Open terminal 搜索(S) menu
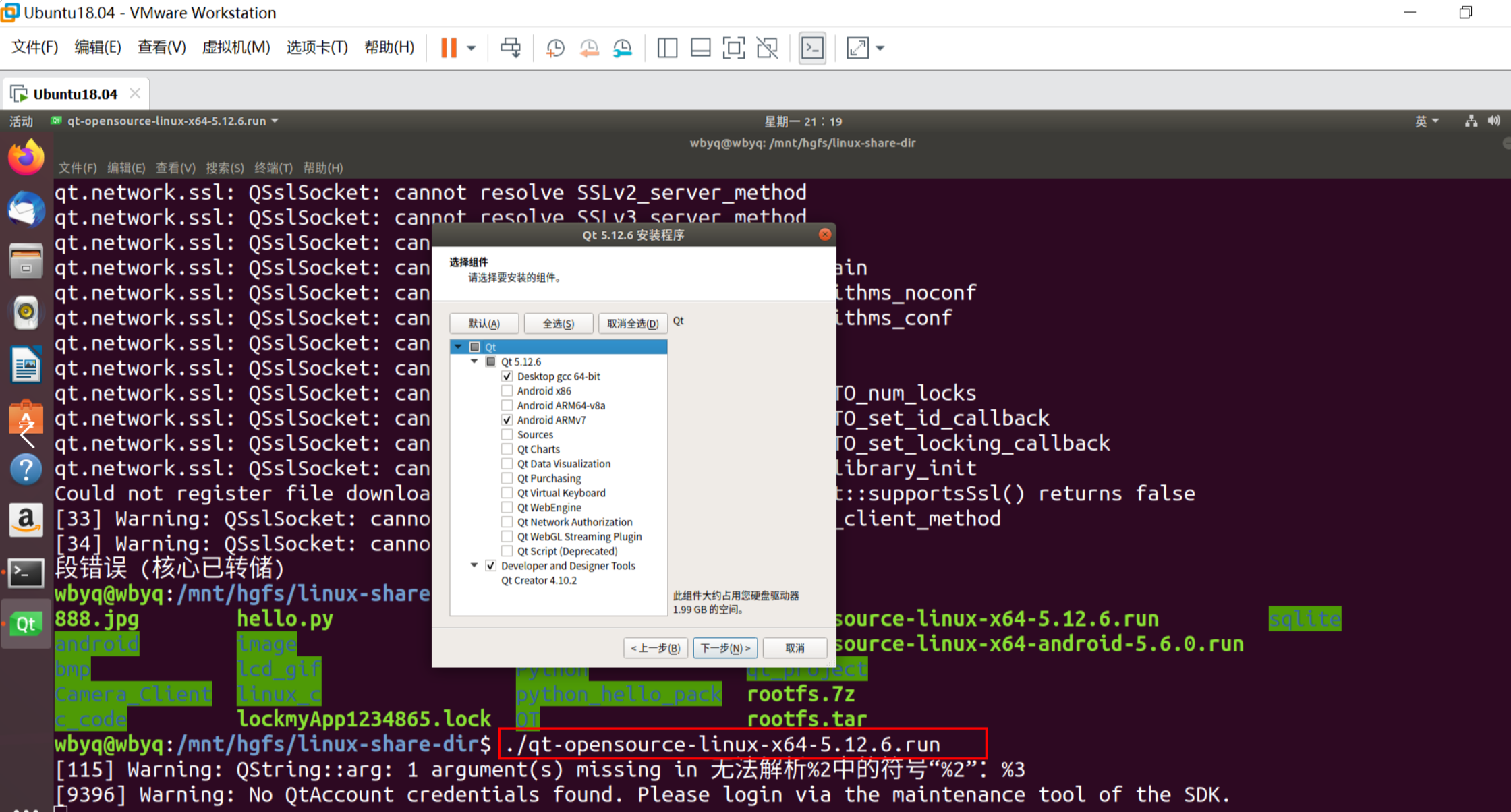This screenshot has height=812, width=1511. pos(225,168)
